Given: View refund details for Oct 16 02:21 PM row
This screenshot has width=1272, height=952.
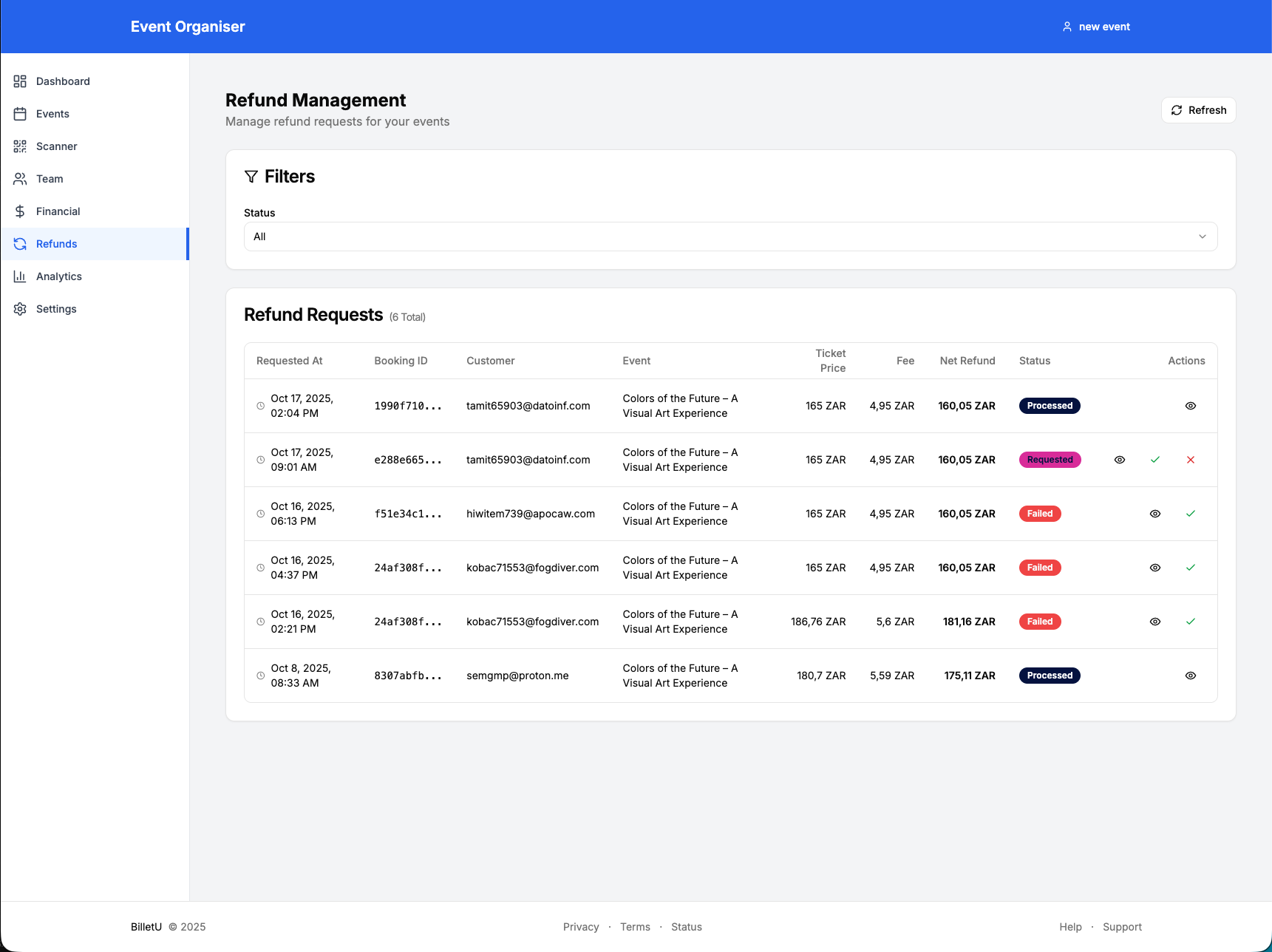Looking at the screenshot, I should 1154,622.
